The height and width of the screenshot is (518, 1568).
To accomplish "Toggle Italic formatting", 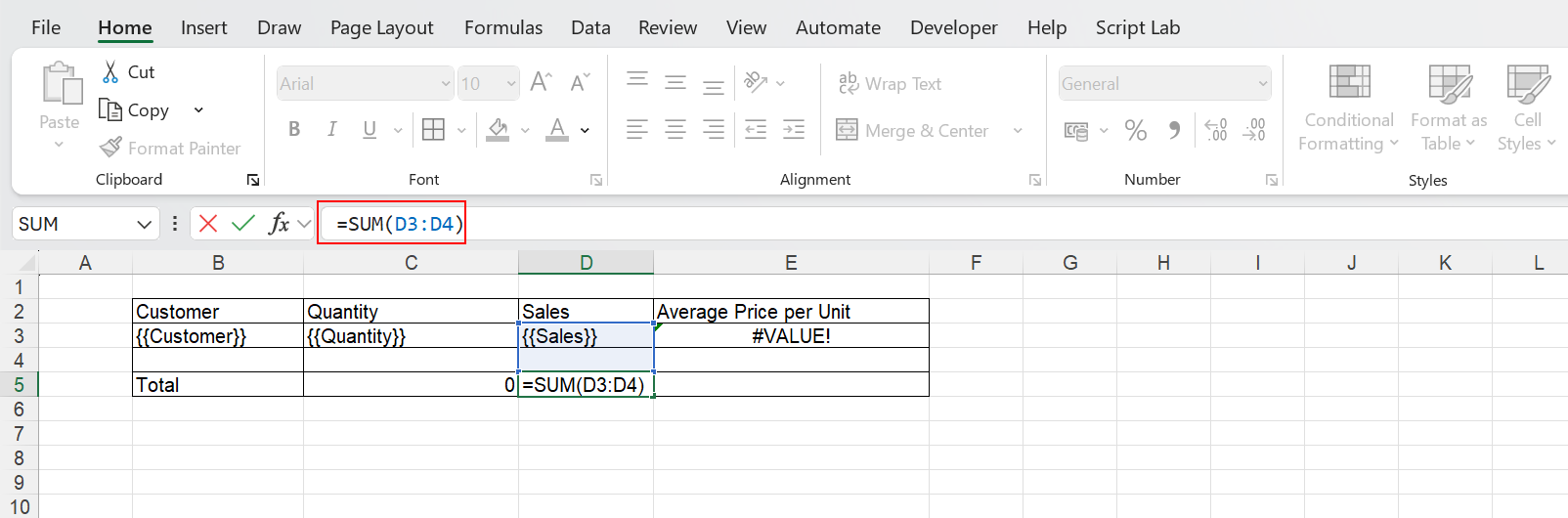I will tap(332, 129).
